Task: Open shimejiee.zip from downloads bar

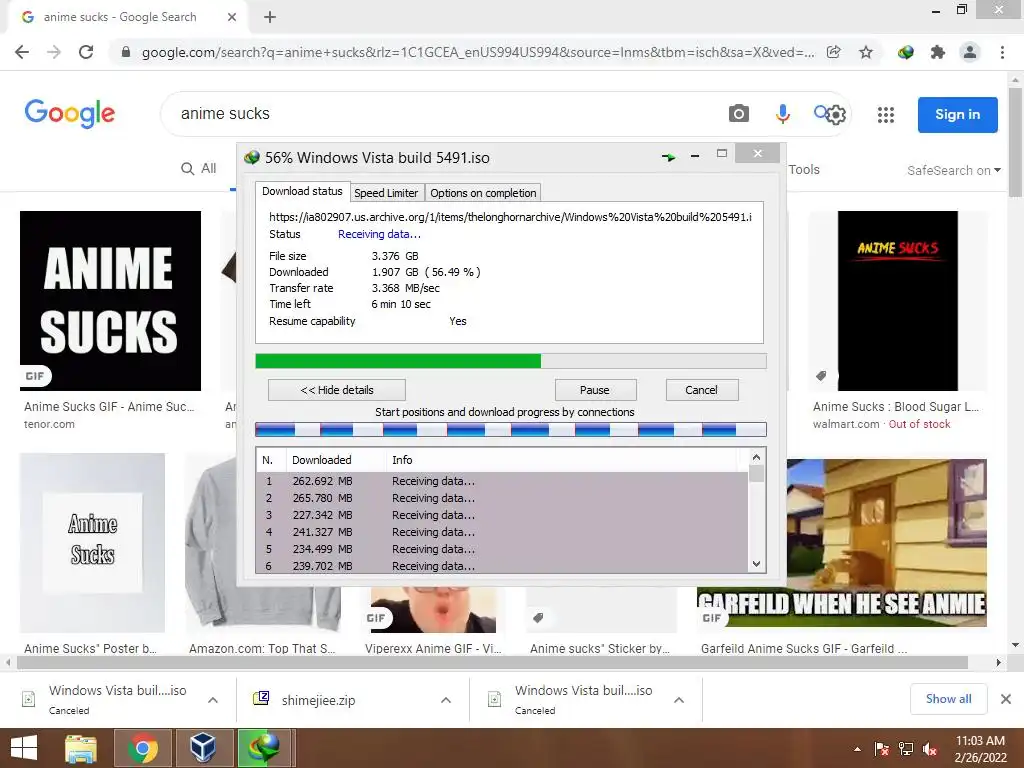Action: 318,700
